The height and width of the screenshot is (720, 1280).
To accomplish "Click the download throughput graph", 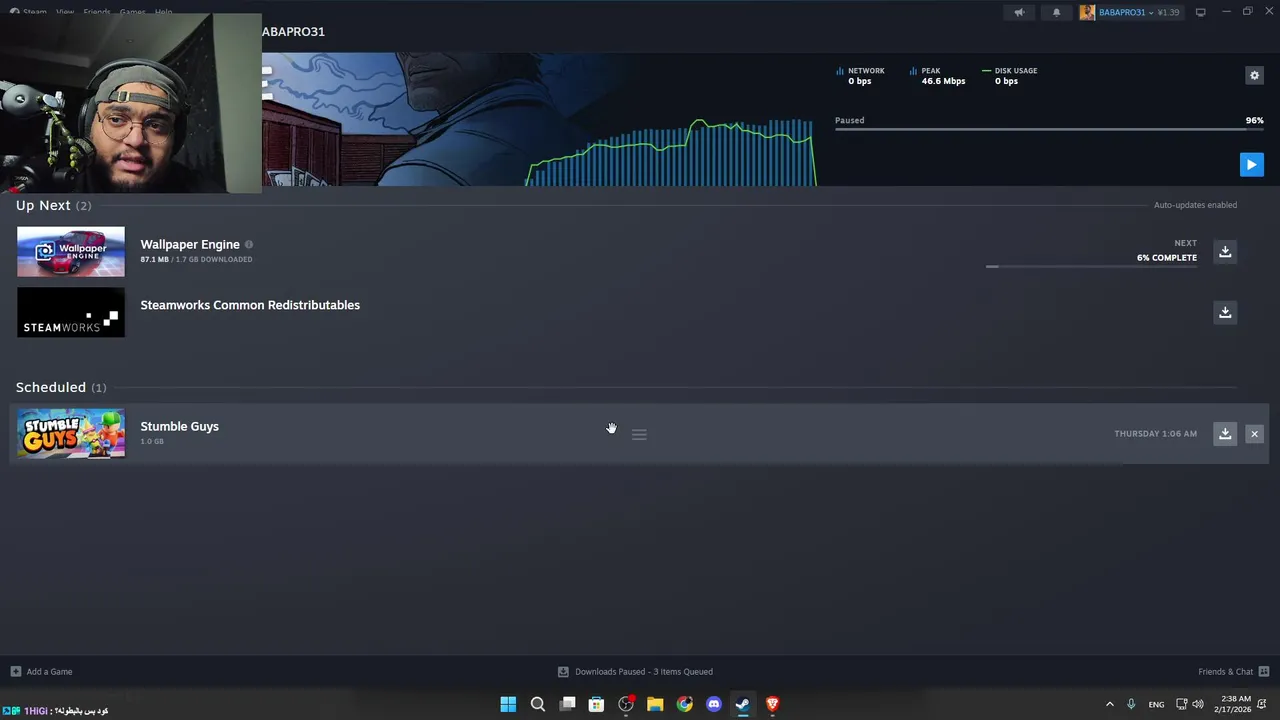I will (670, 152).
